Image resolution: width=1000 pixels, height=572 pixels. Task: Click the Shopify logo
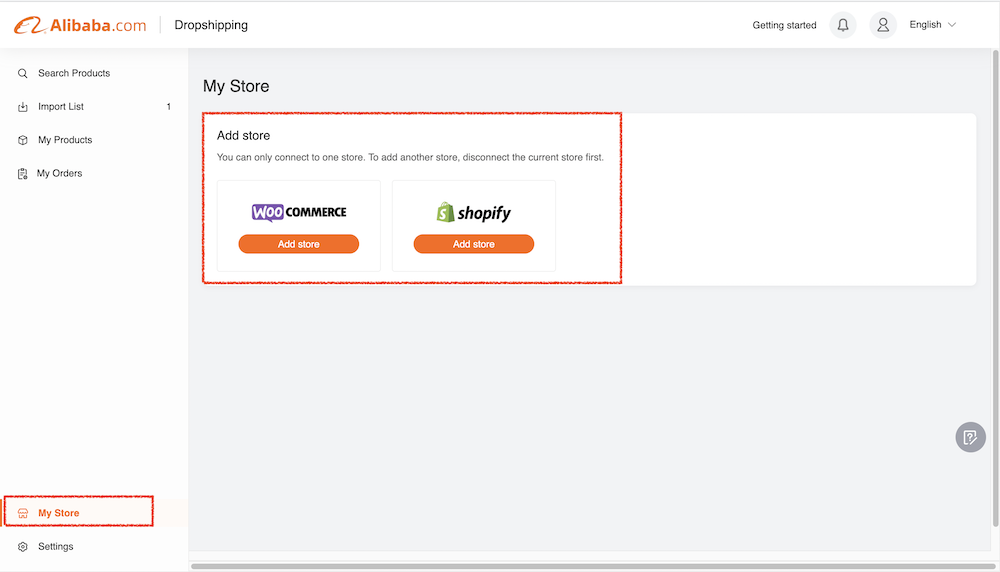[474, 212]
